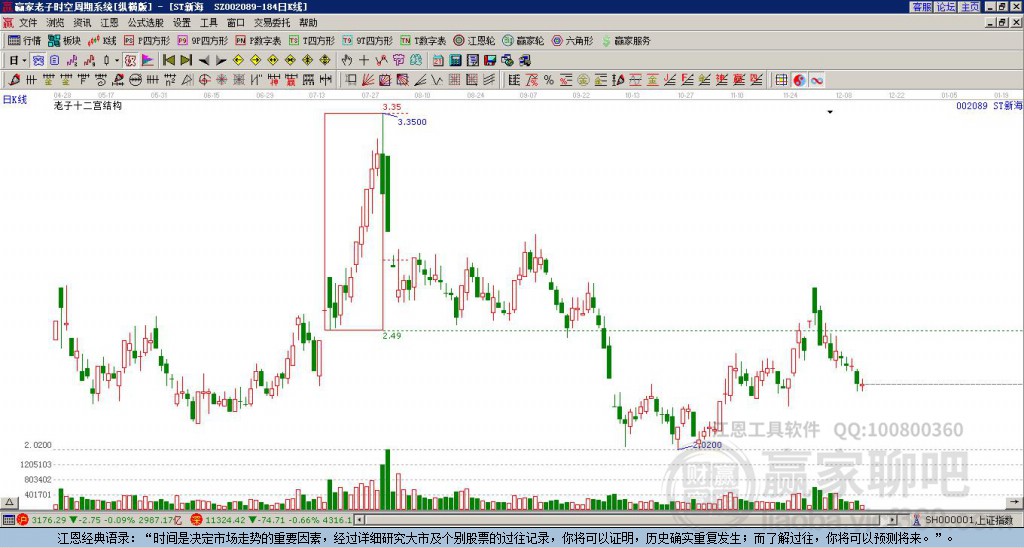Click the 3.3500 high price marker
This screenshot has width=1024, height=548.
click(412, 122)
